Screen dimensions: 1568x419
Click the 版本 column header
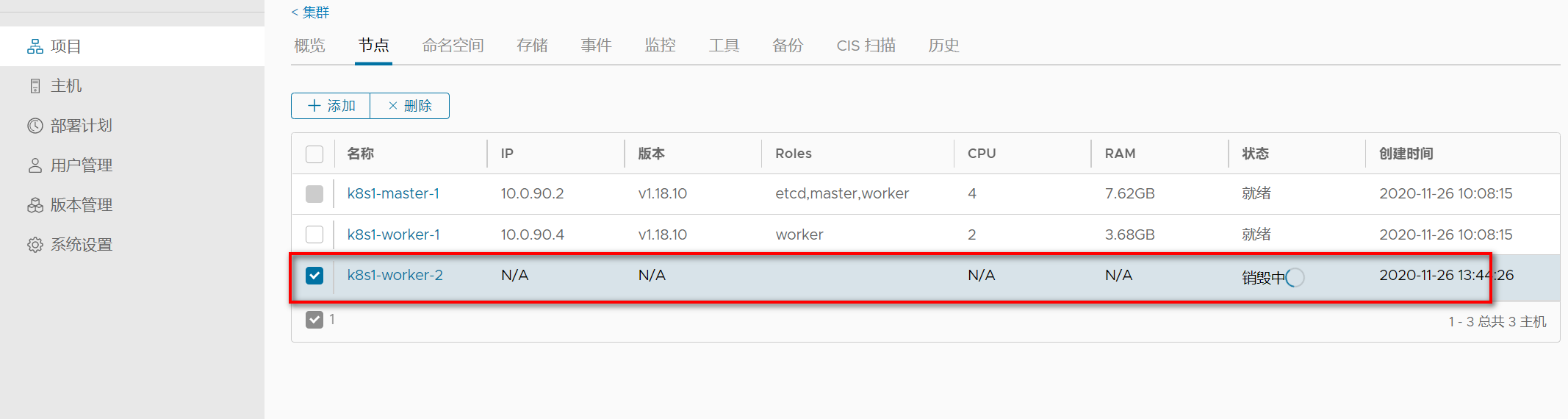click(651, 154)
